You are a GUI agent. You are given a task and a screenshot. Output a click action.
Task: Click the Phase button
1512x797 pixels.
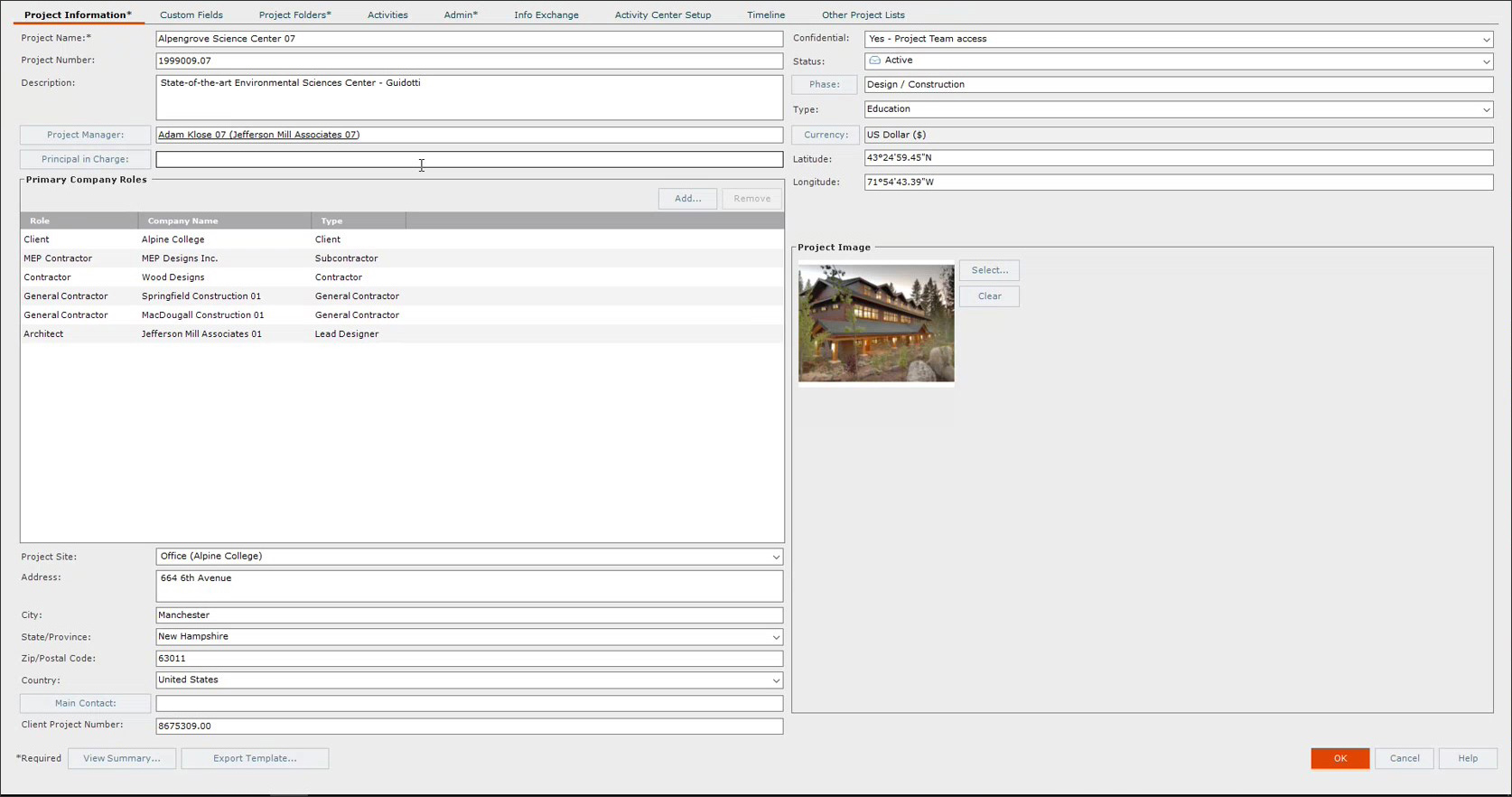coord(824,84)
